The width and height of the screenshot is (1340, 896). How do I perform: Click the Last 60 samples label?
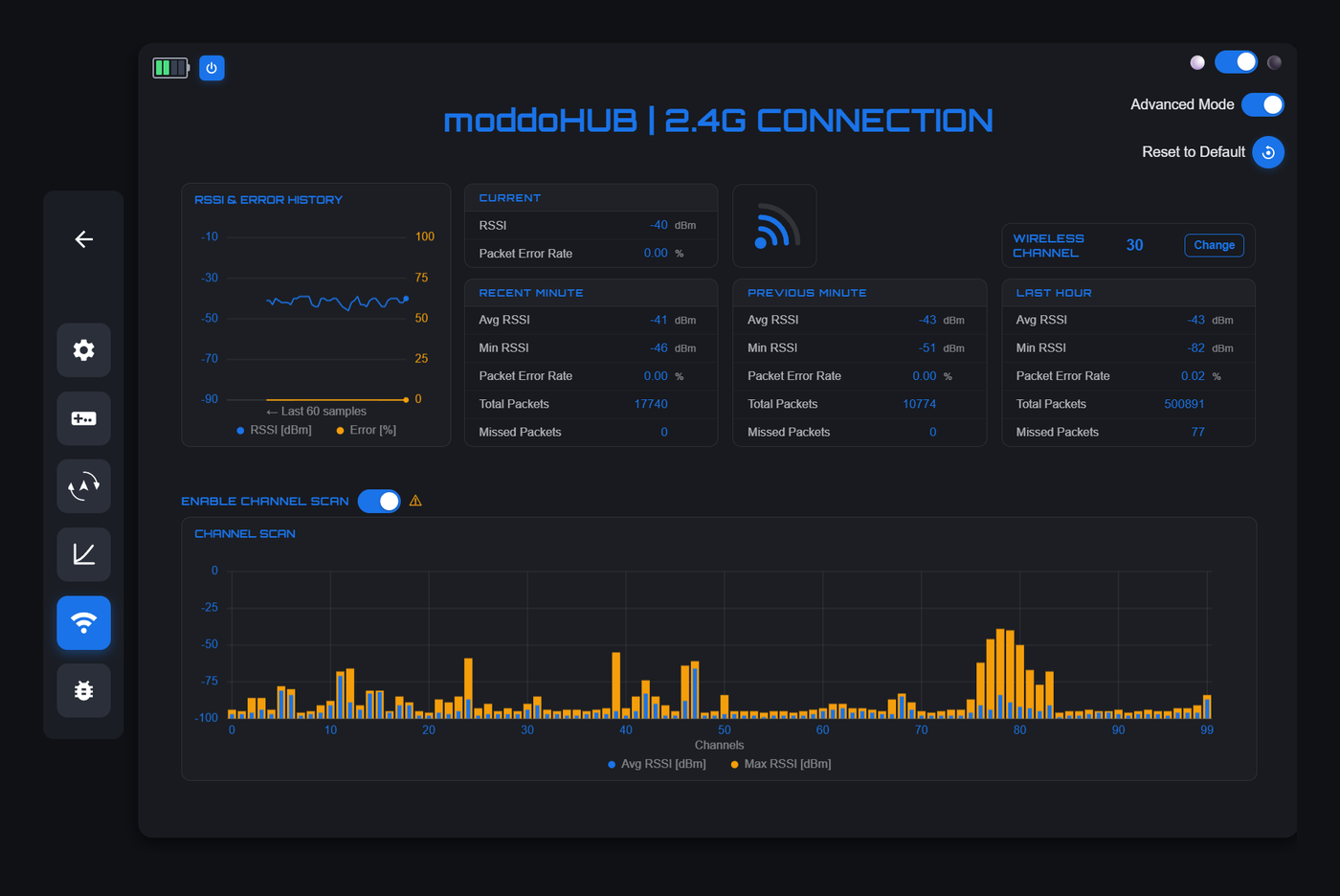point(317,412)
